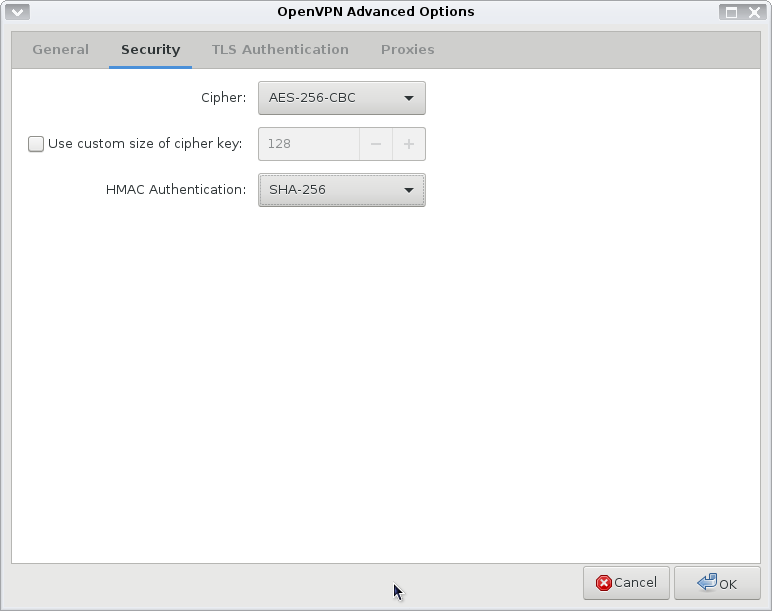
Task: Increase cipher key size with plus button
Action: [x=409, y=144]
